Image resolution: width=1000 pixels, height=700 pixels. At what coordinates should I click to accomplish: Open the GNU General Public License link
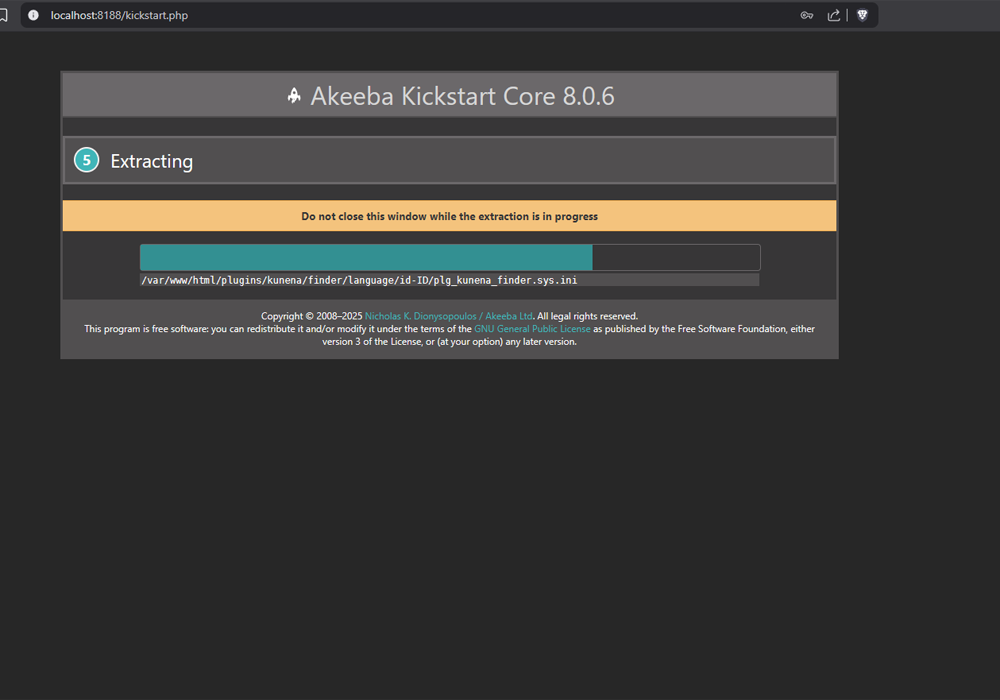532,328
